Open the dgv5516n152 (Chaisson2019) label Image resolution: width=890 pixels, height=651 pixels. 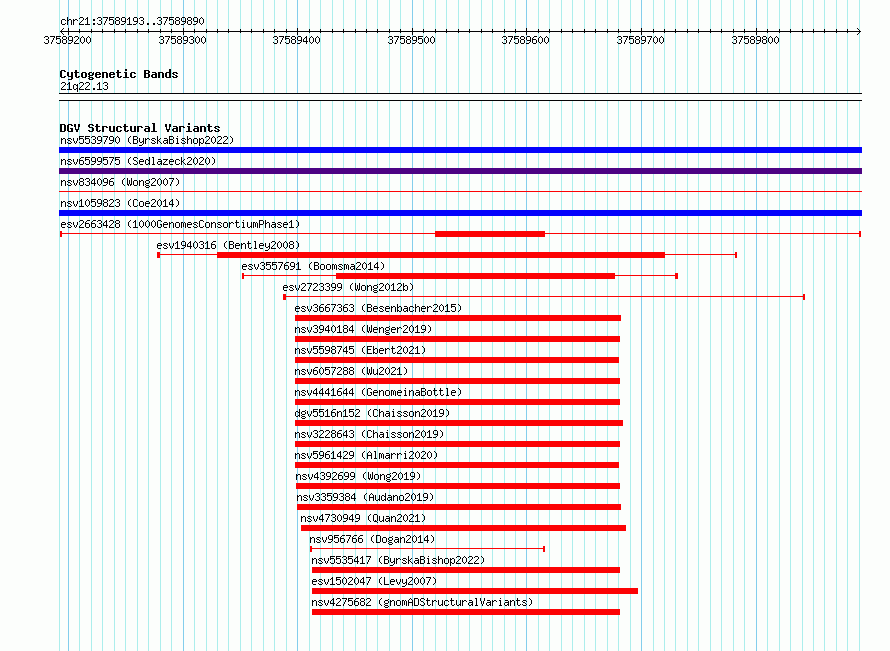coord(372,413)
